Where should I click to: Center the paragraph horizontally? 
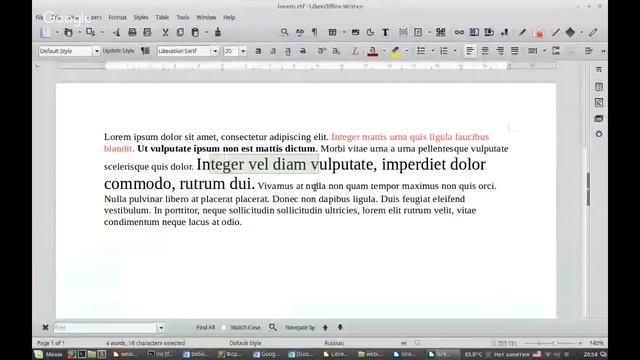click(x=485, y=51)
